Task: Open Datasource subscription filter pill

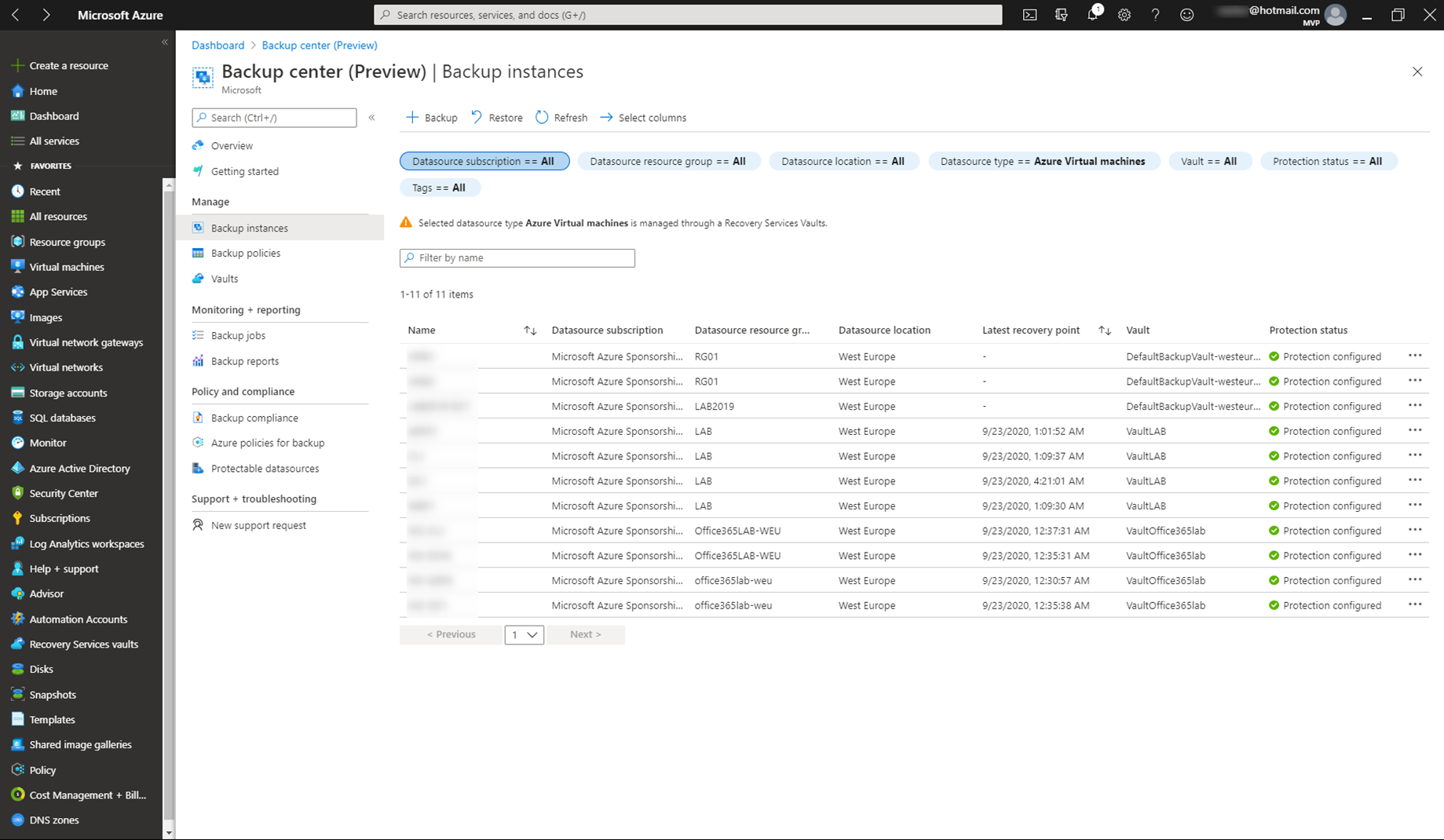Action: [484, 162]
